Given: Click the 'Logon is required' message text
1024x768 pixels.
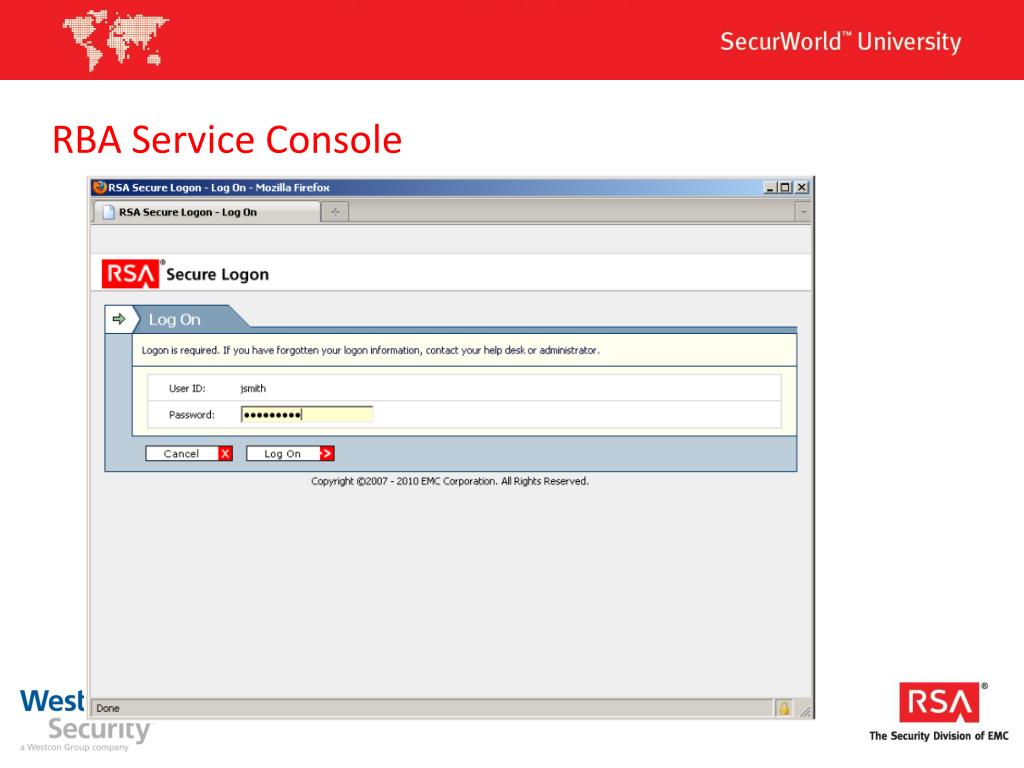Looking at the screenshot, I should pyautogui.click(x=370, y=351).
